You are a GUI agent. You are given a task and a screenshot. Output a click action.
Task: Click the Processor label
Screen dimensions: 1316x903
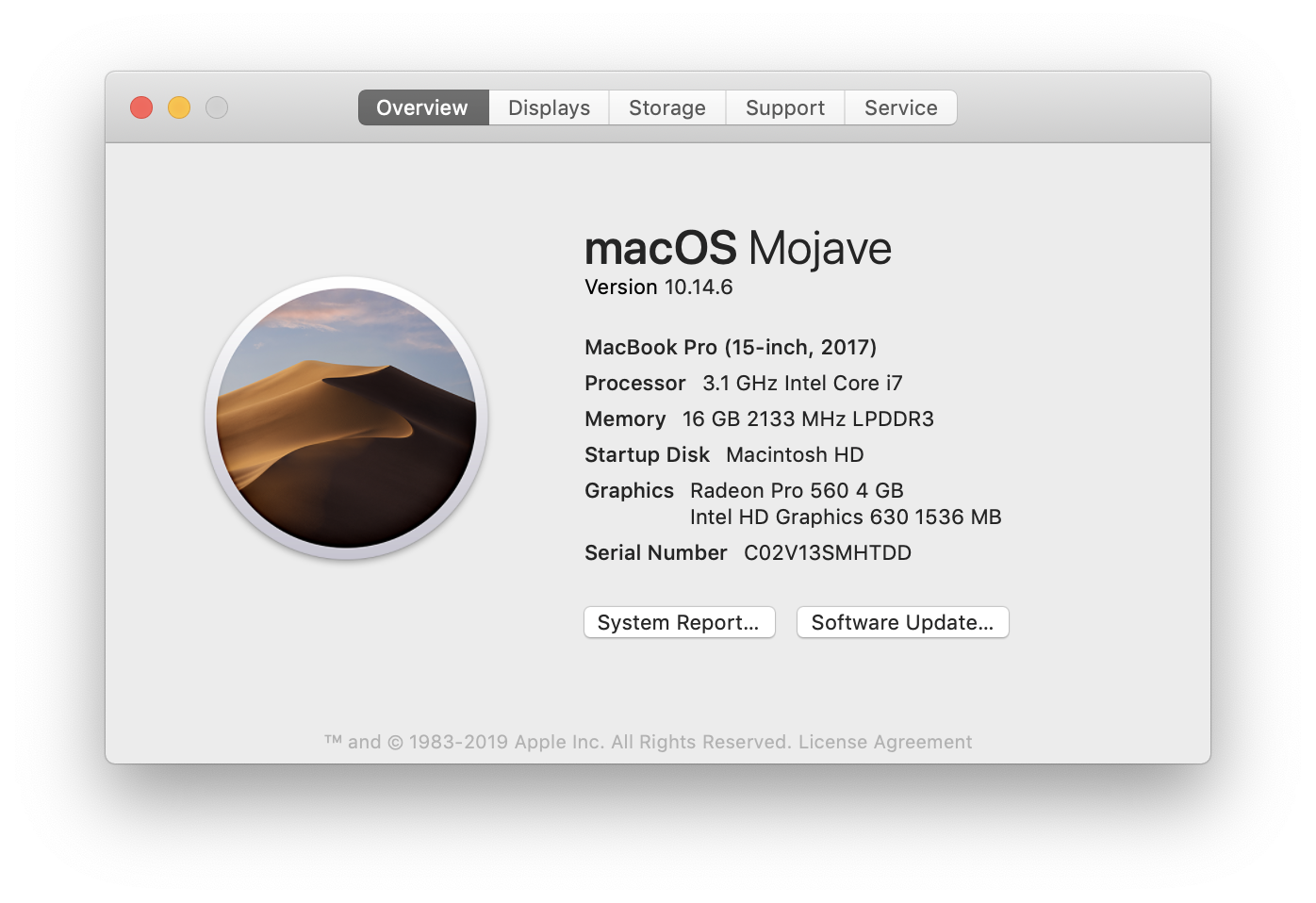(635, 384)
